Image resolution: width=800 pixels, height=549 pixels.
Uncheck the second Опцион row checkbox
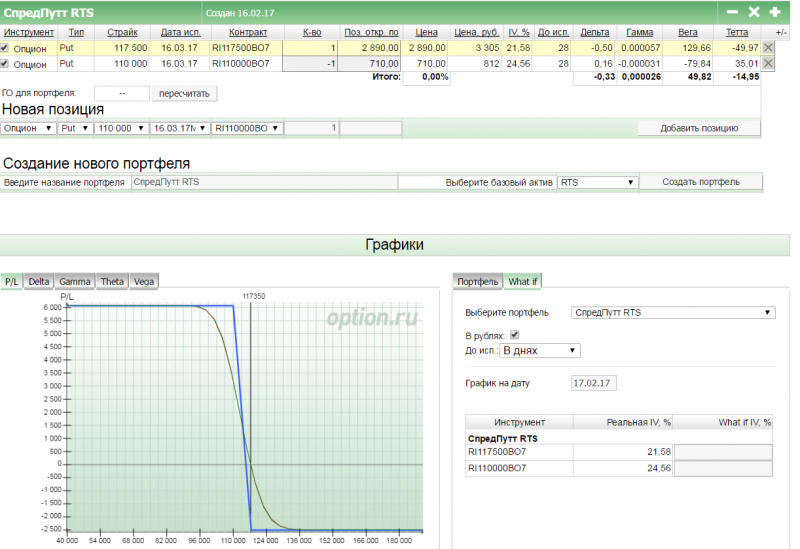(5, 64)
